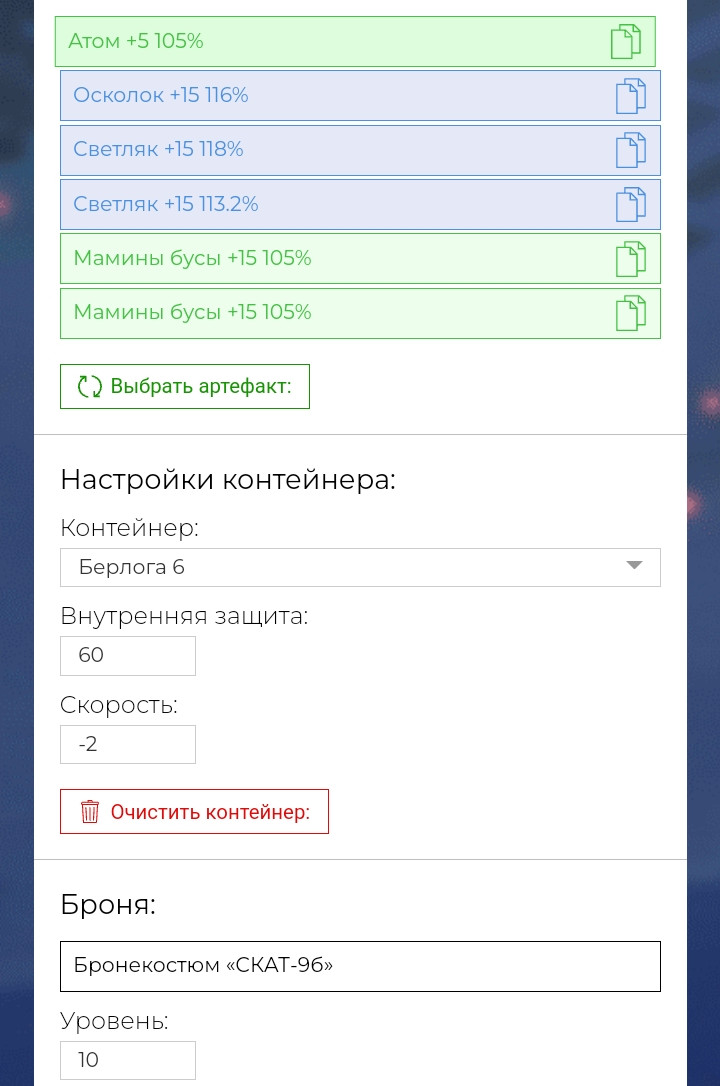720x1086 pixels.
Task: Focus the Внутренняя защита input field
Action: tap(128, 656)
